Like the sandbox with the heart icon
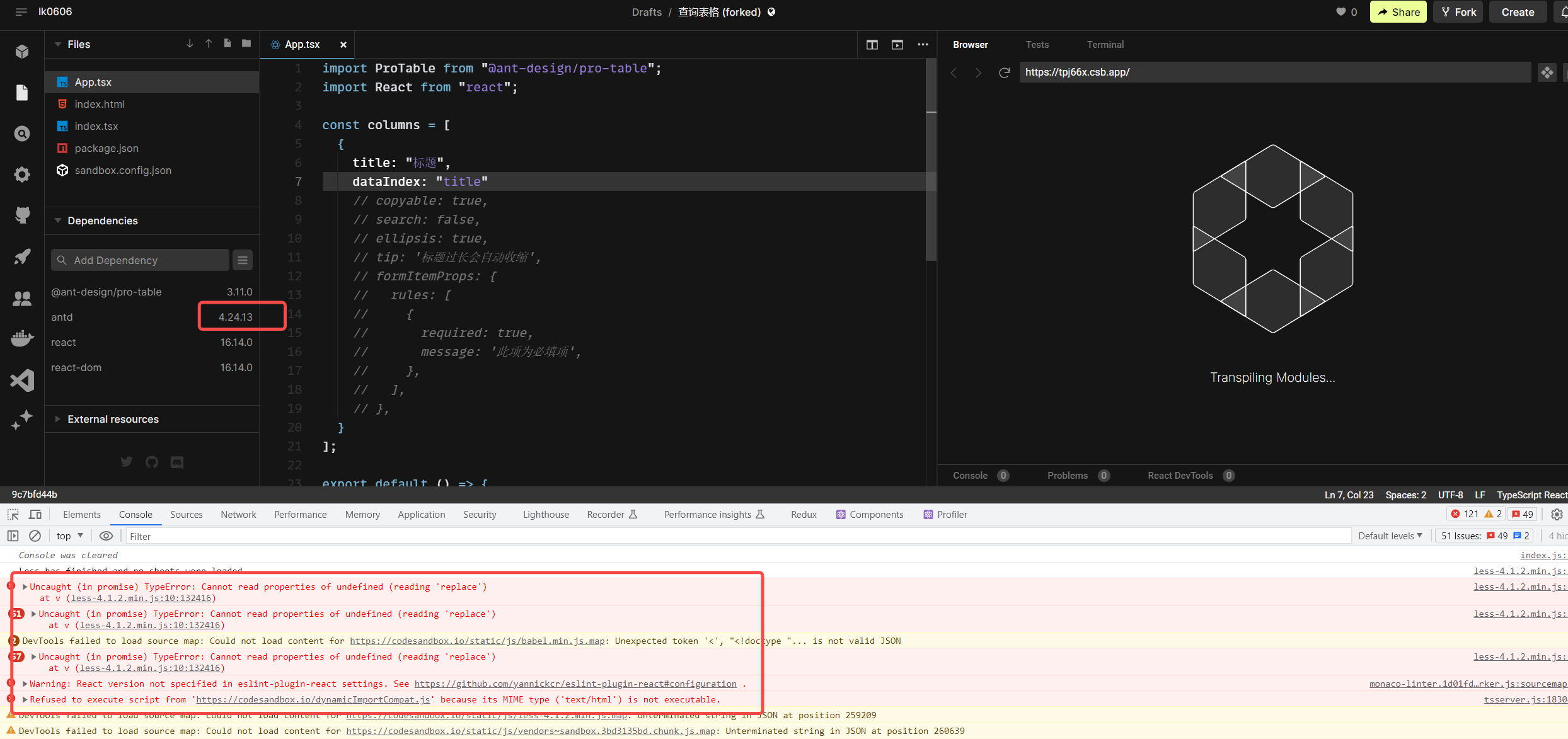The height and width of the screenshot is (739, 1568). (1342, 11)
